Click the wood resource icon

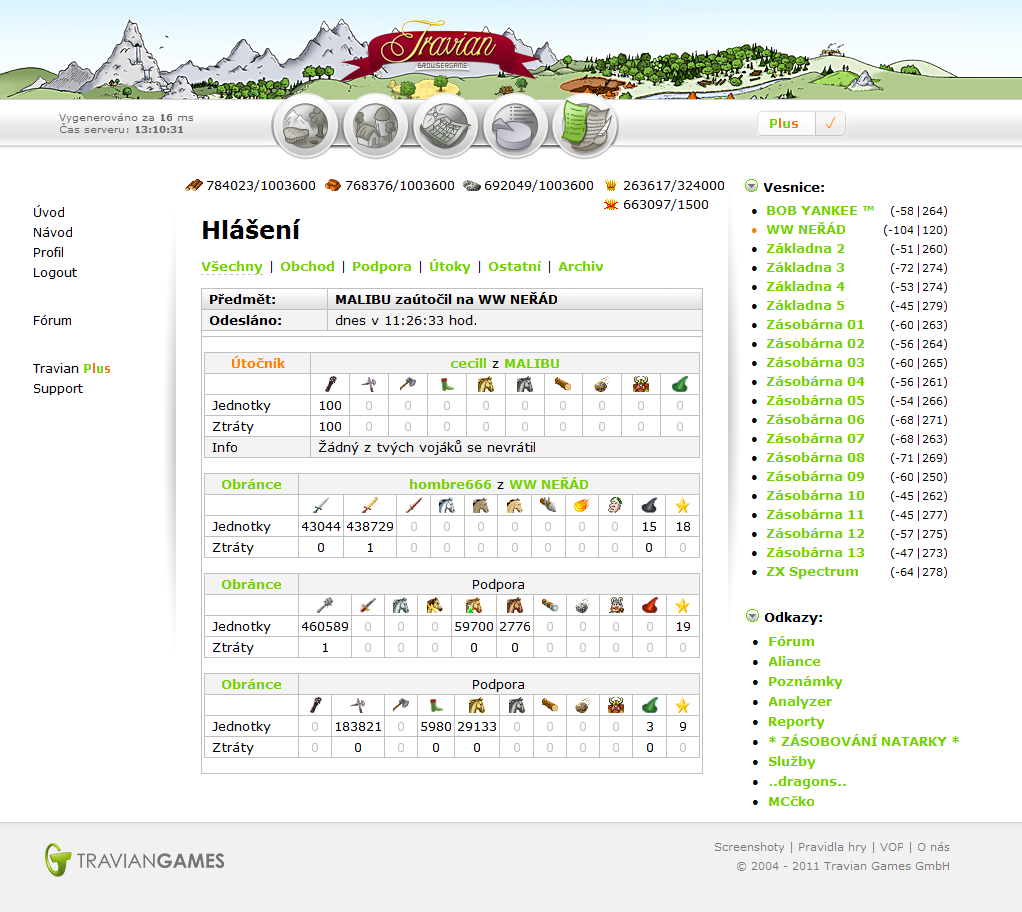pyautogui.click(x=194, y=186)
